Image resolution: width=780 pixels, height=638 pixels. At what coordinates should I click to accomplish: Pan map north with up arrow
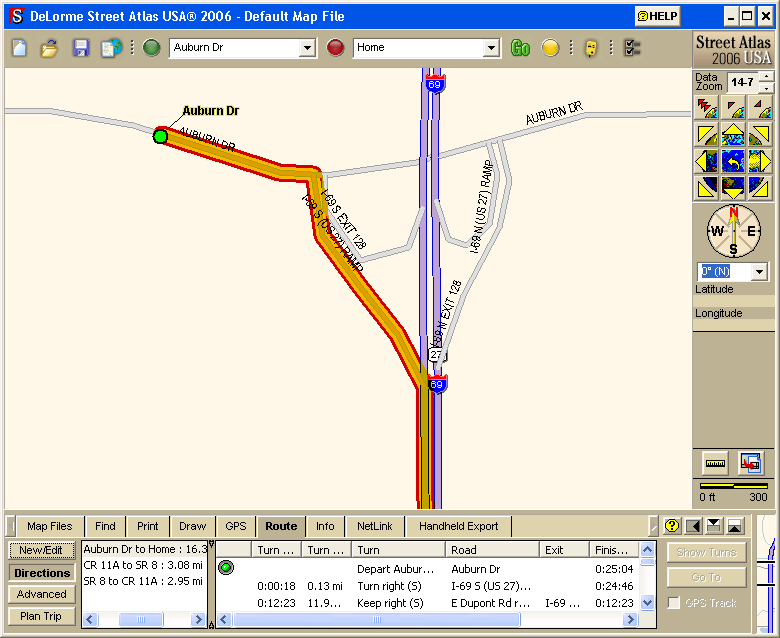pyautogui.click(x=733, y=135)
